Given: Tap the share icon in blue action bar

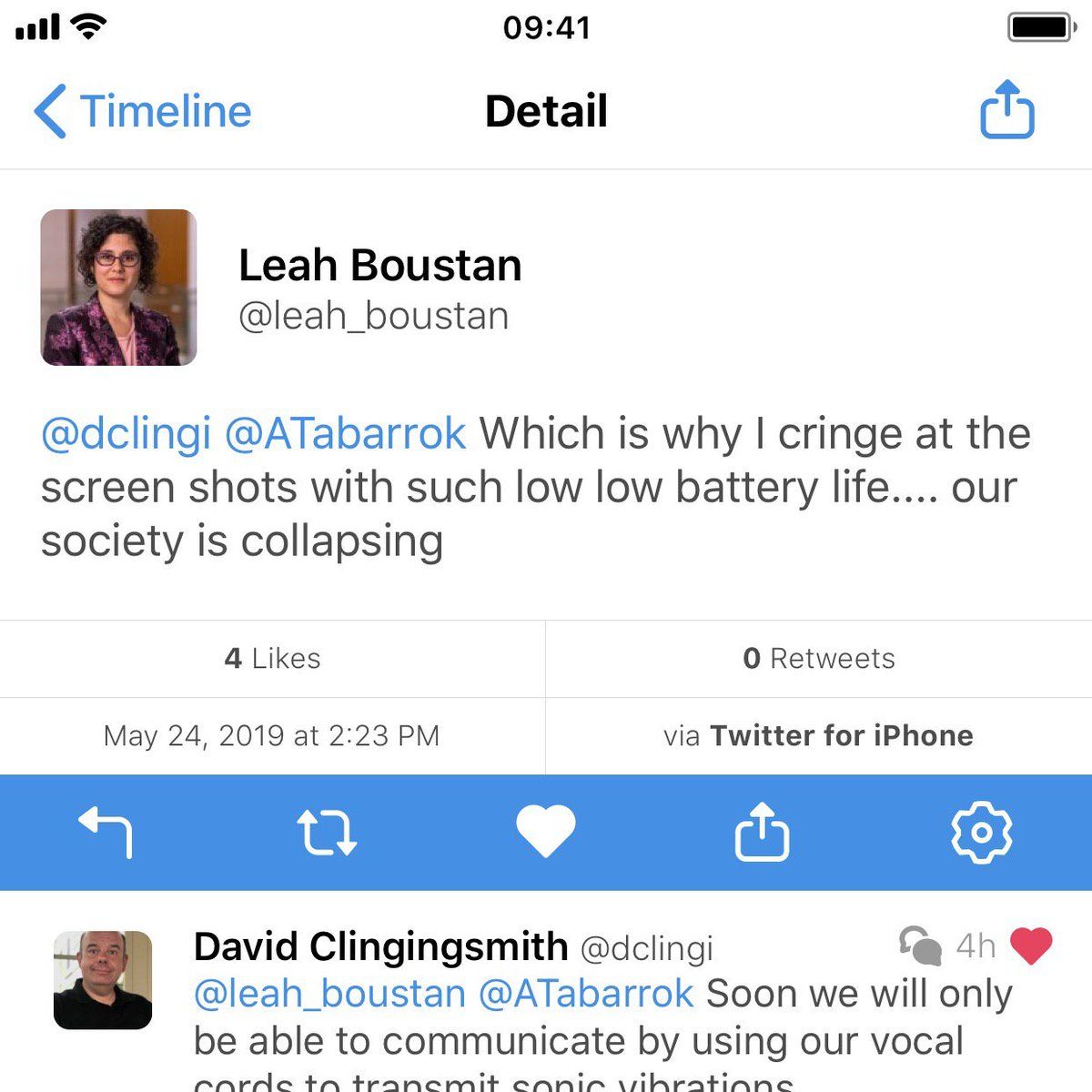Looking at the screenshot, I should 762,831.
